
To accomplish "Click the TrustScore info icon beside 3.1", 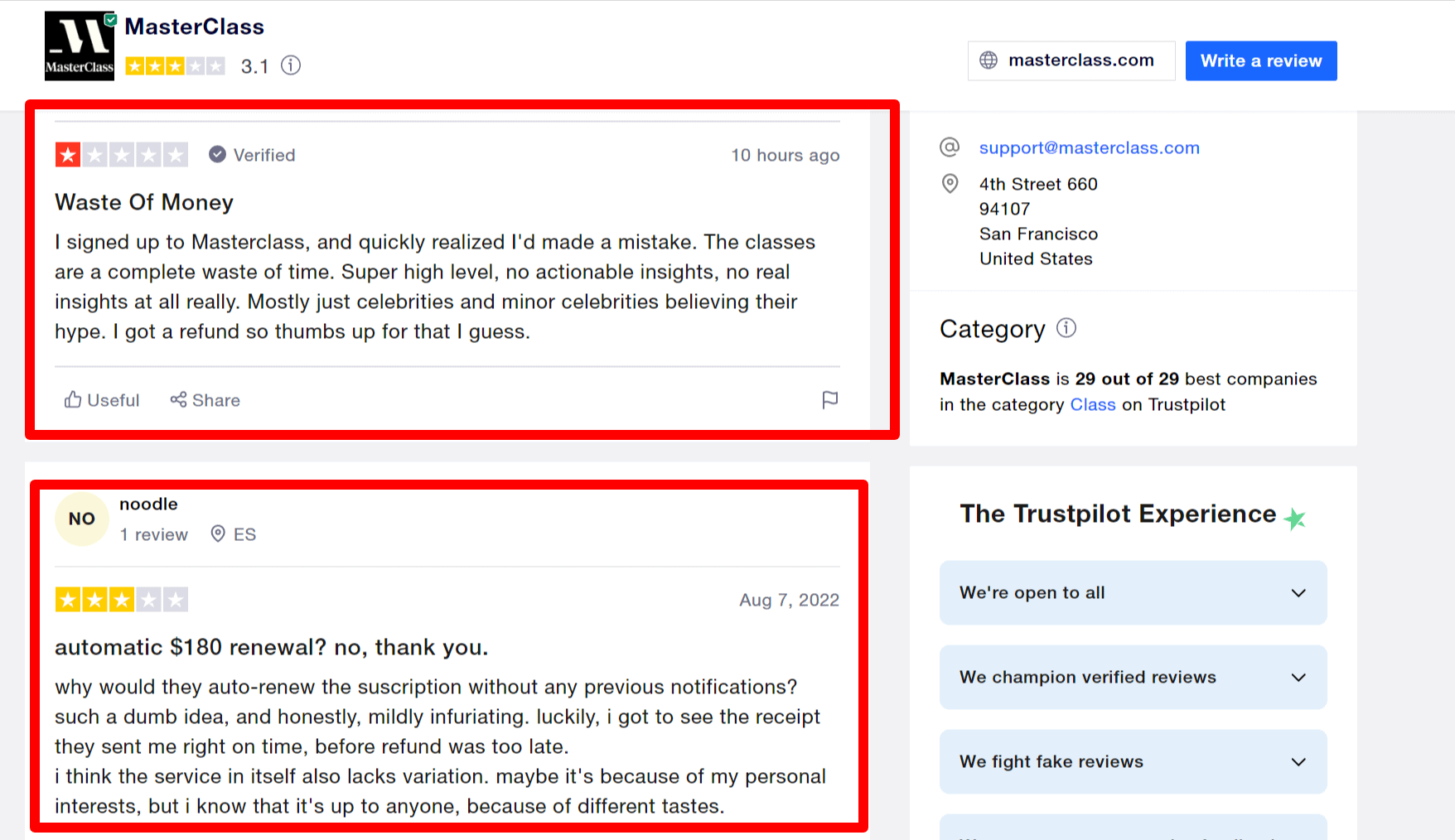I will tap(291, 65).
